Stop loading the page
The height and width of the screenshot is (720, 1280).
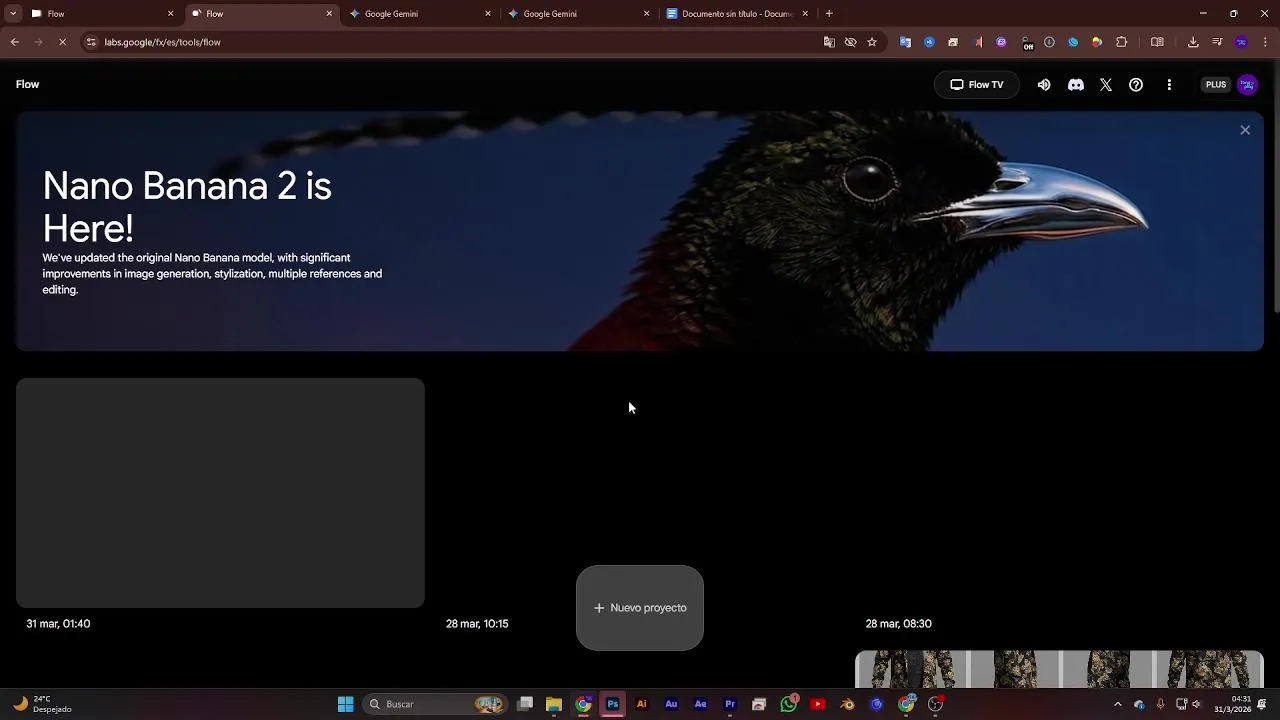pyautogui.click(x=62, y=42)
